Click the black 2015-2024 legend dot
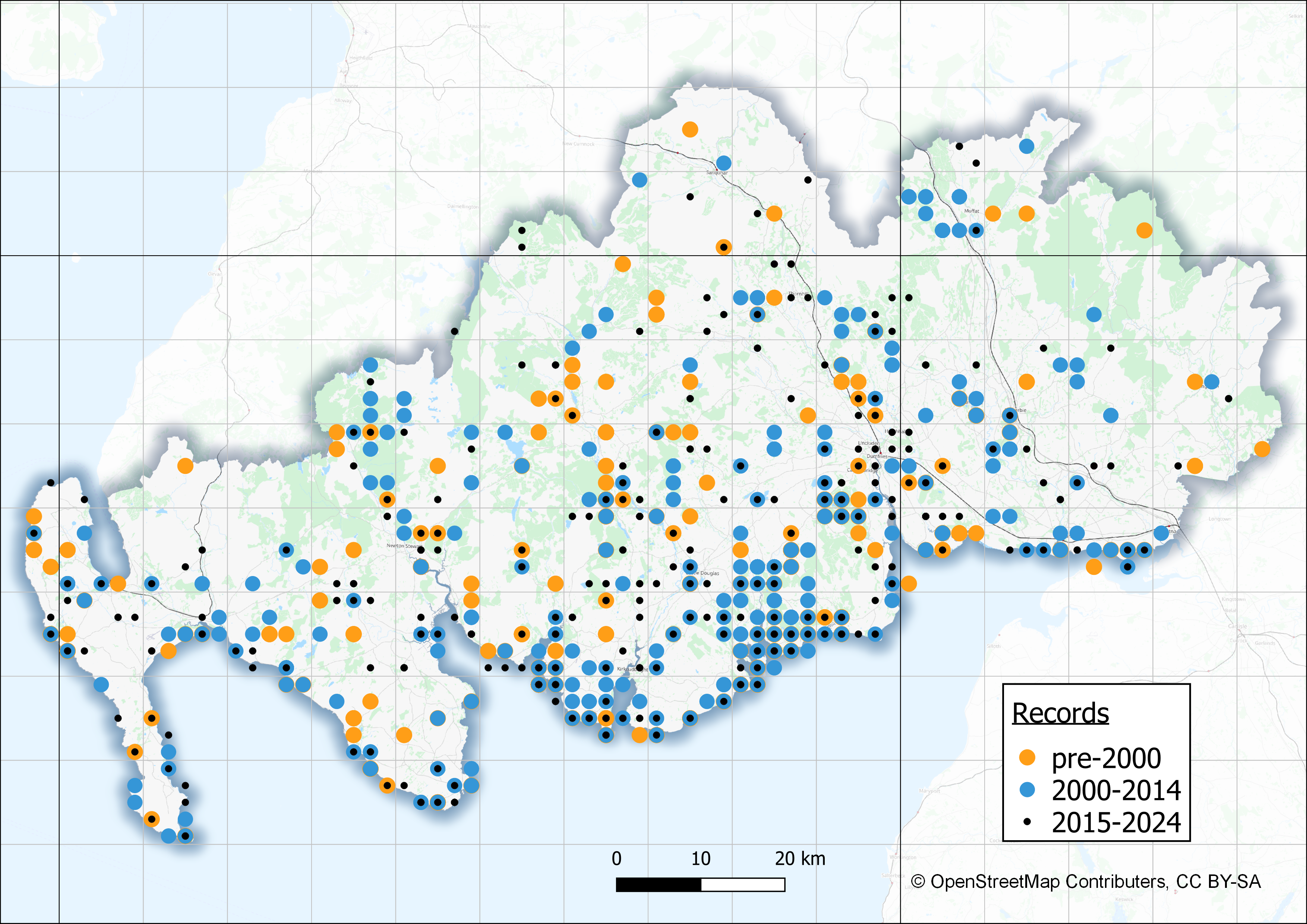Image resolution: width=1307 pixels, height=924 pixels. (1027, 822)
